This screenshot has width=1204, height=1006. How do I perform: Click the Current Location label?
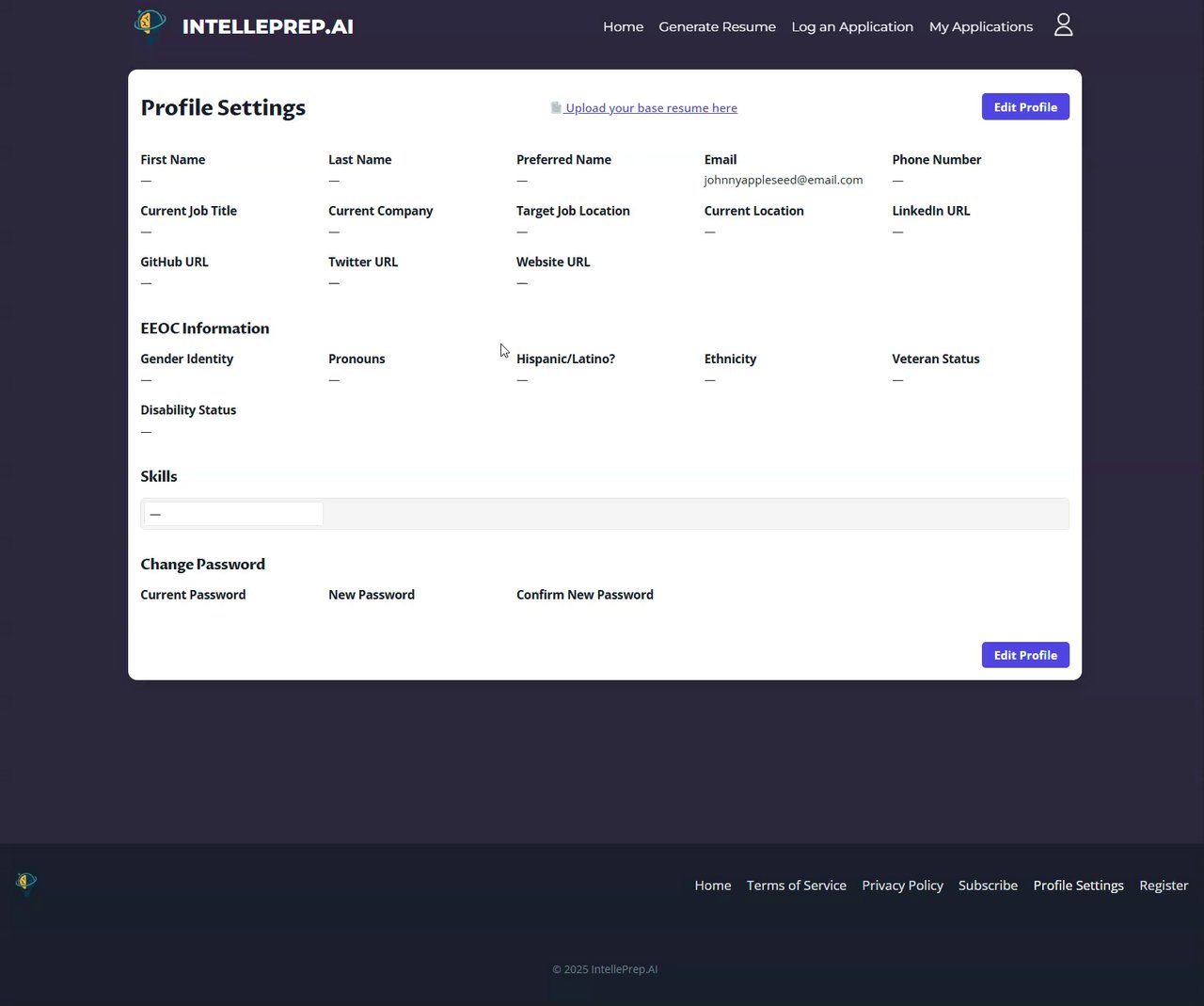[754, 211]
